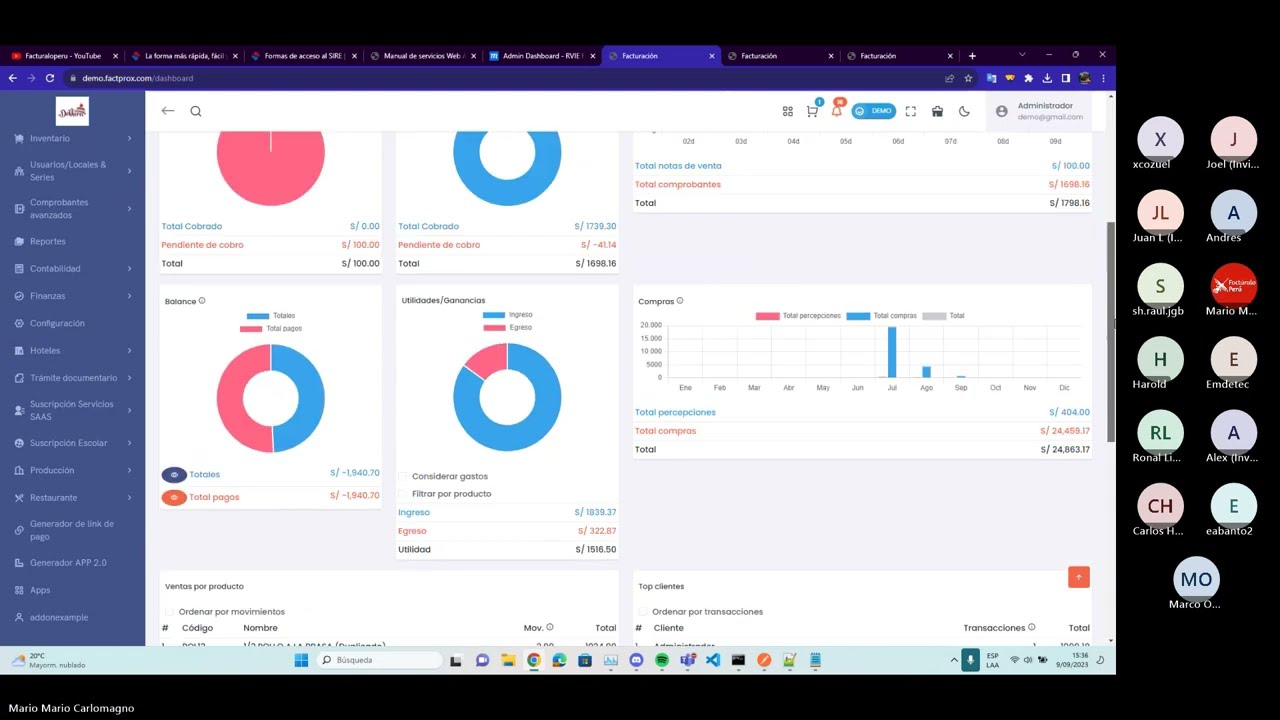Open Visual Studio Code from the taskbar
The width and height of the screenshot is (1280, 720).
pos(713,660)
